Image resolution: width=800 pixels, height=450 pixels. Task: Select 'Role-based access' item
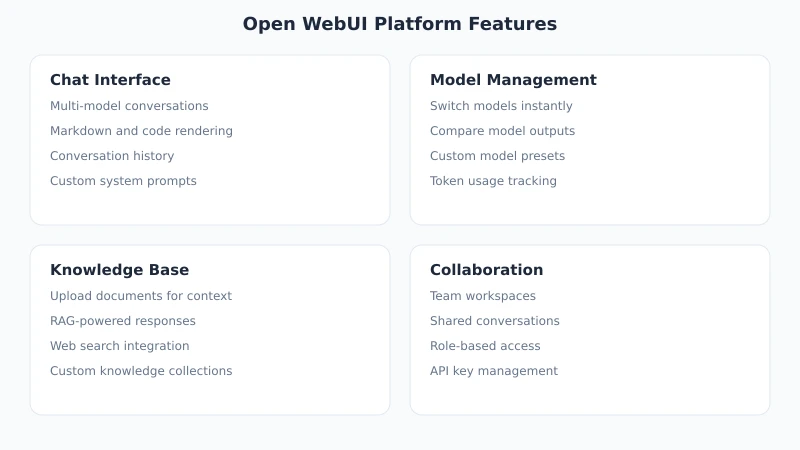click(485, 346)
